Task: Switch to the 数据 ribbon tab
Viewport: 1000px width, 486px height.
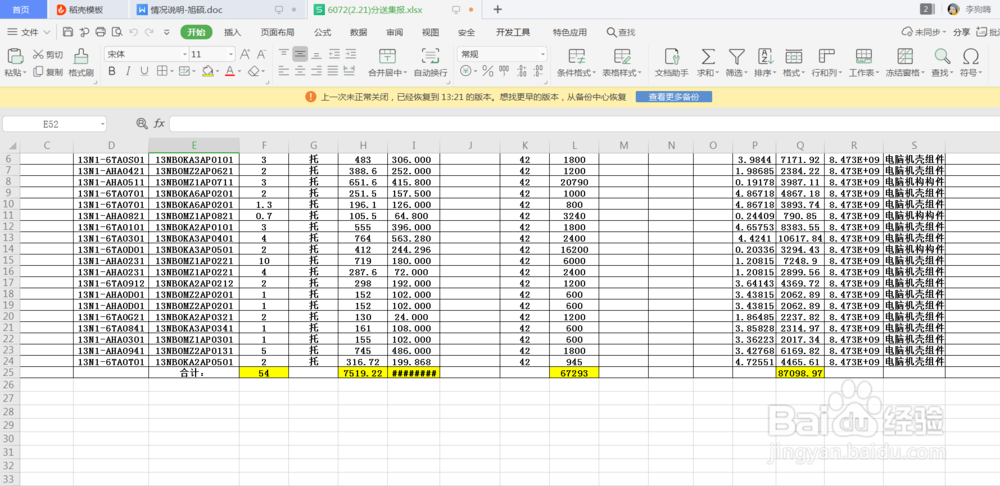Action: point(358,32)
